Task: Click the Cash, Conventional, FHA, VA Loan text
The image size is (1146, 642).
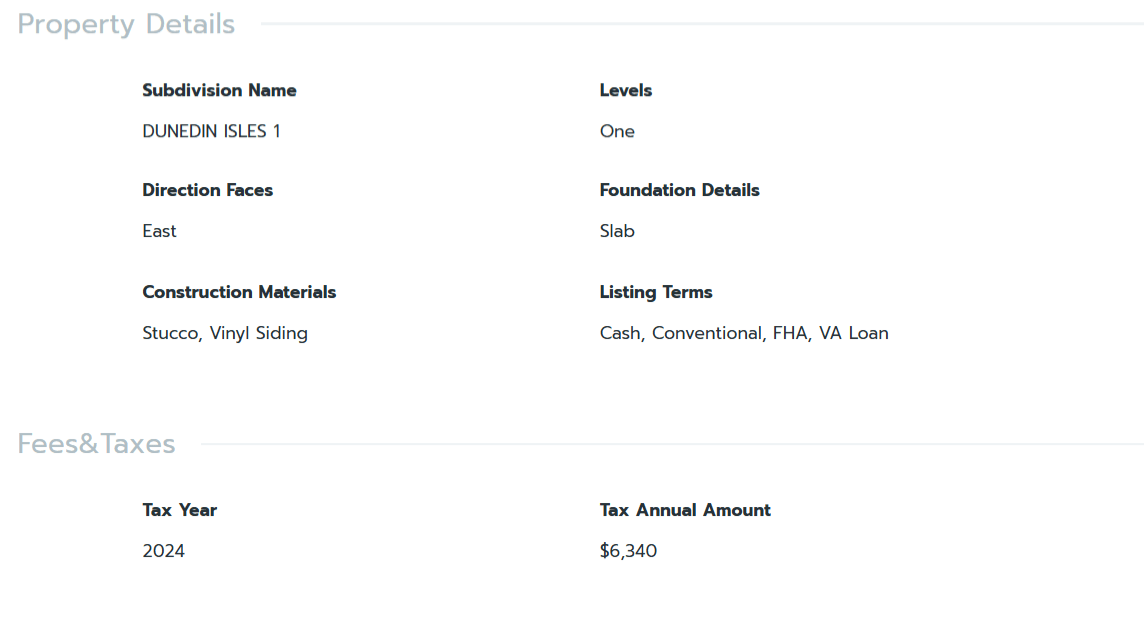Action: point(744,333)
